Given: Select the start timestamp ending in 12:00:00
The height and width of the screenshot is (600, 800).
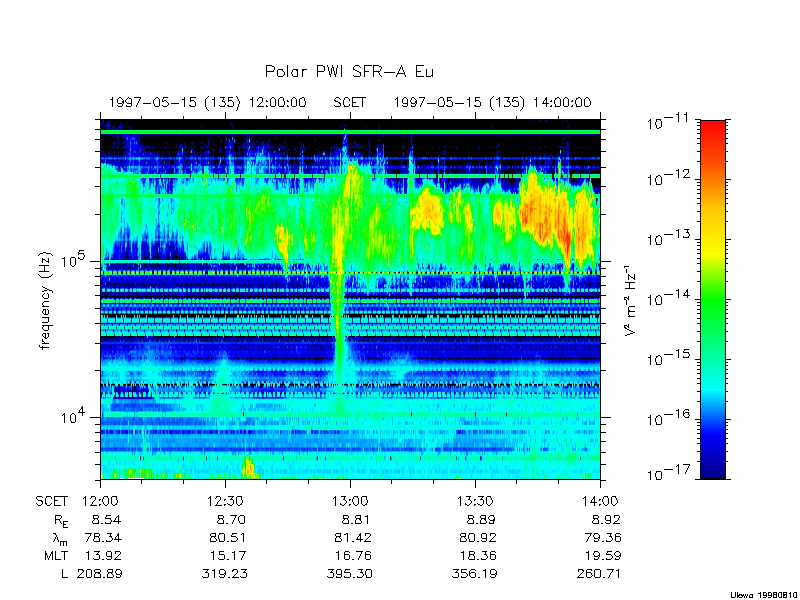Looking at the screenshot, I should coord(208,102).
